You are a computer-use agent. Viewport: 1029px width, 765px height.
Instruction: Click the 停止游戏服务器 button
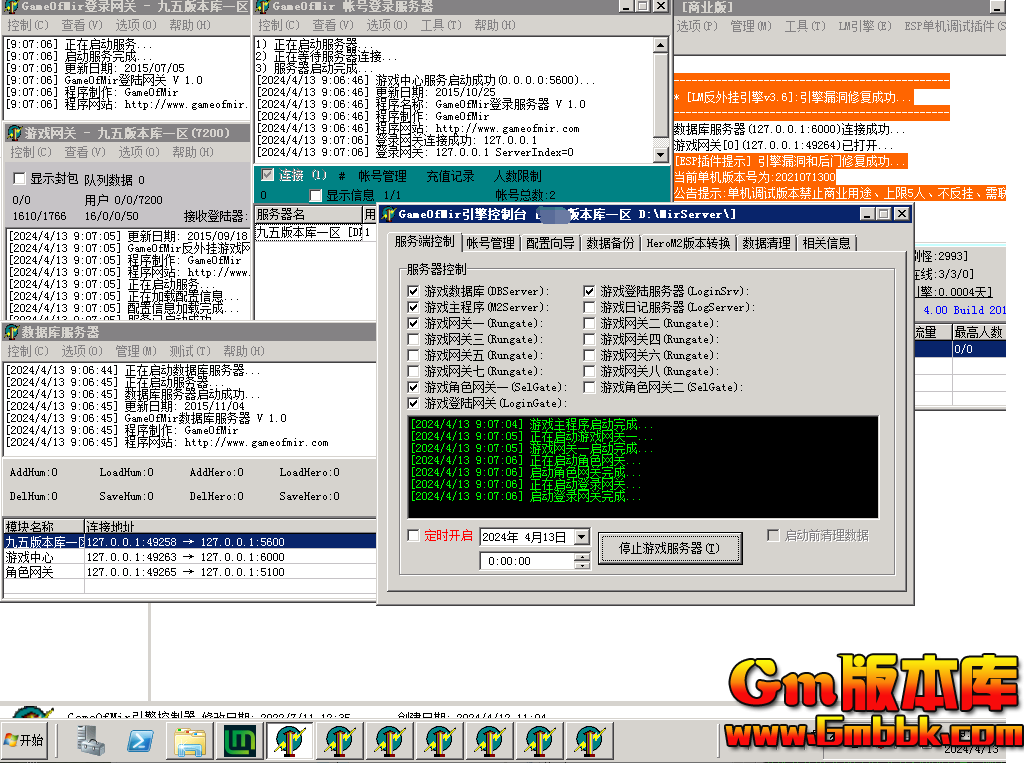tap(670, 548)
